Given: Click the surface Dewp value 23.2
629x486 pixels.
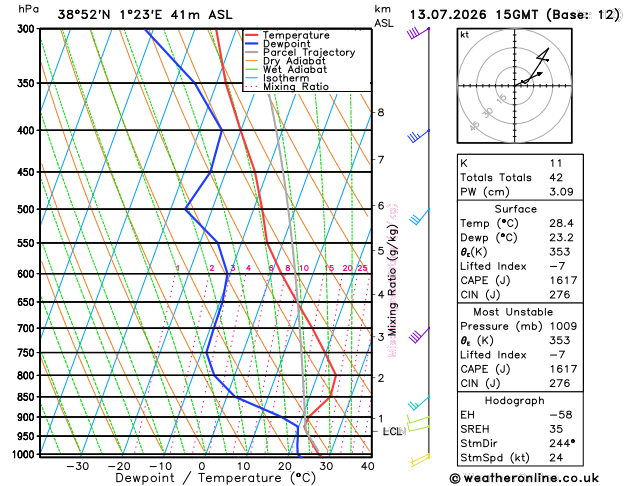Looking at the screenshot, I should tap(561, 238).
